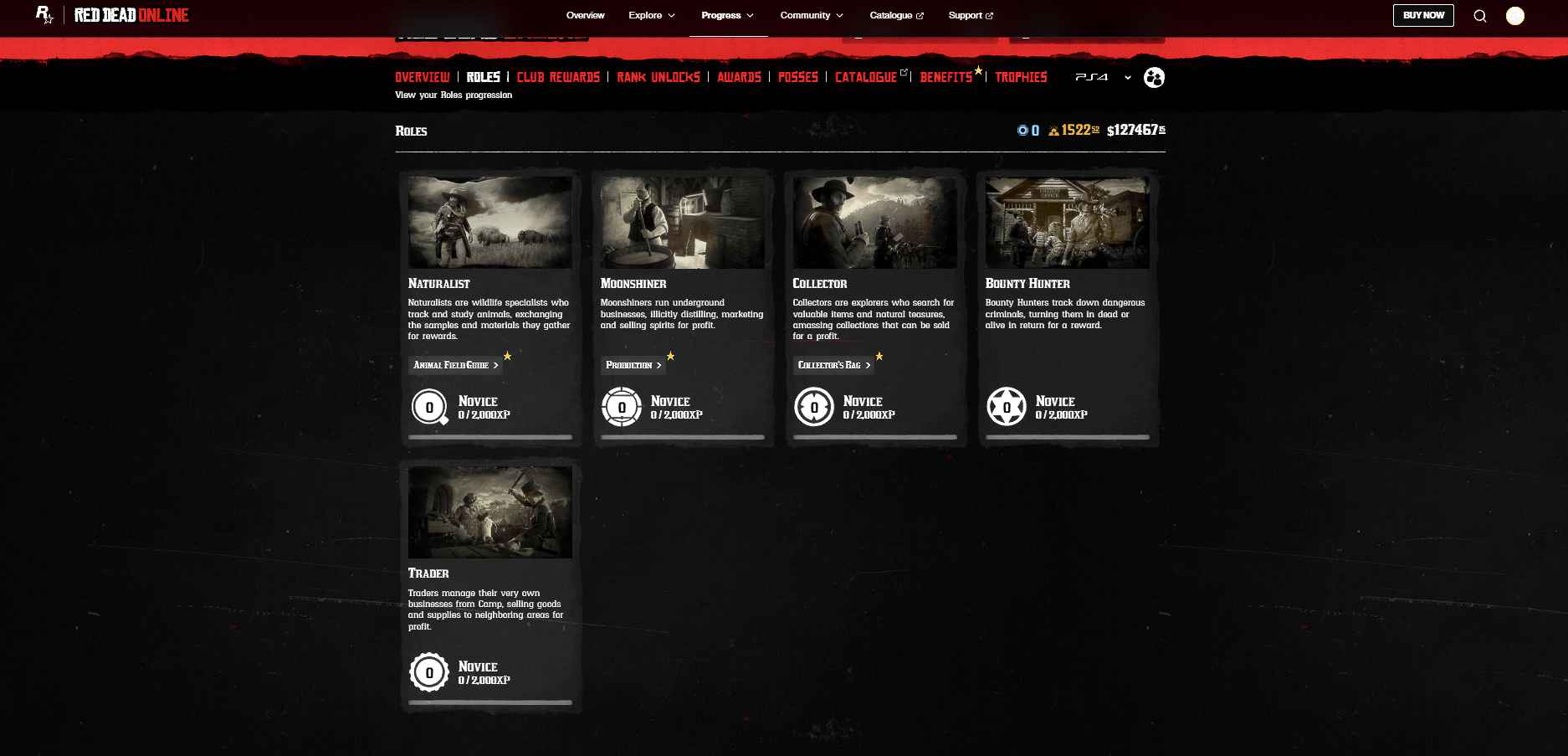Click the Naturalist role rank badge

pyautogui.click(x=429, y=408)
